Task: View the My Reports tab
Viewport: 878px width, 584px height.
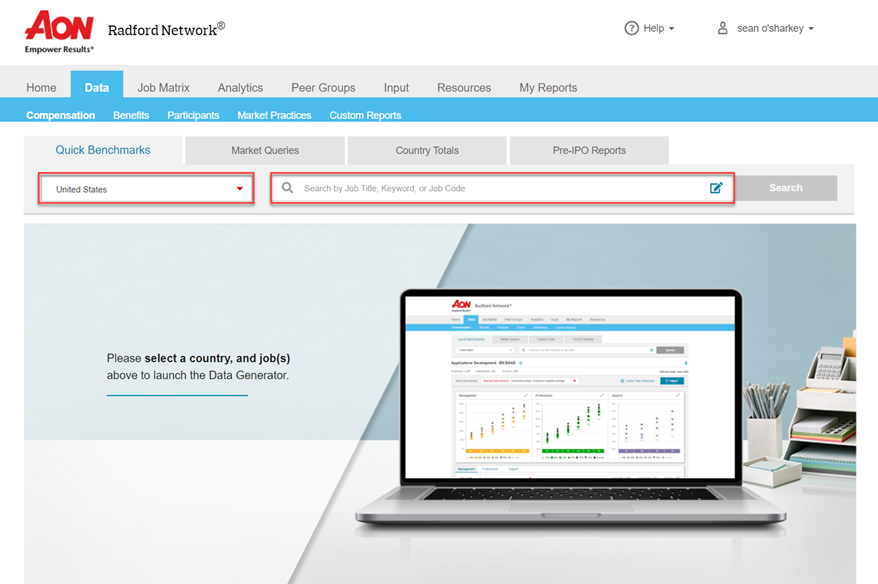Action: 548,88
